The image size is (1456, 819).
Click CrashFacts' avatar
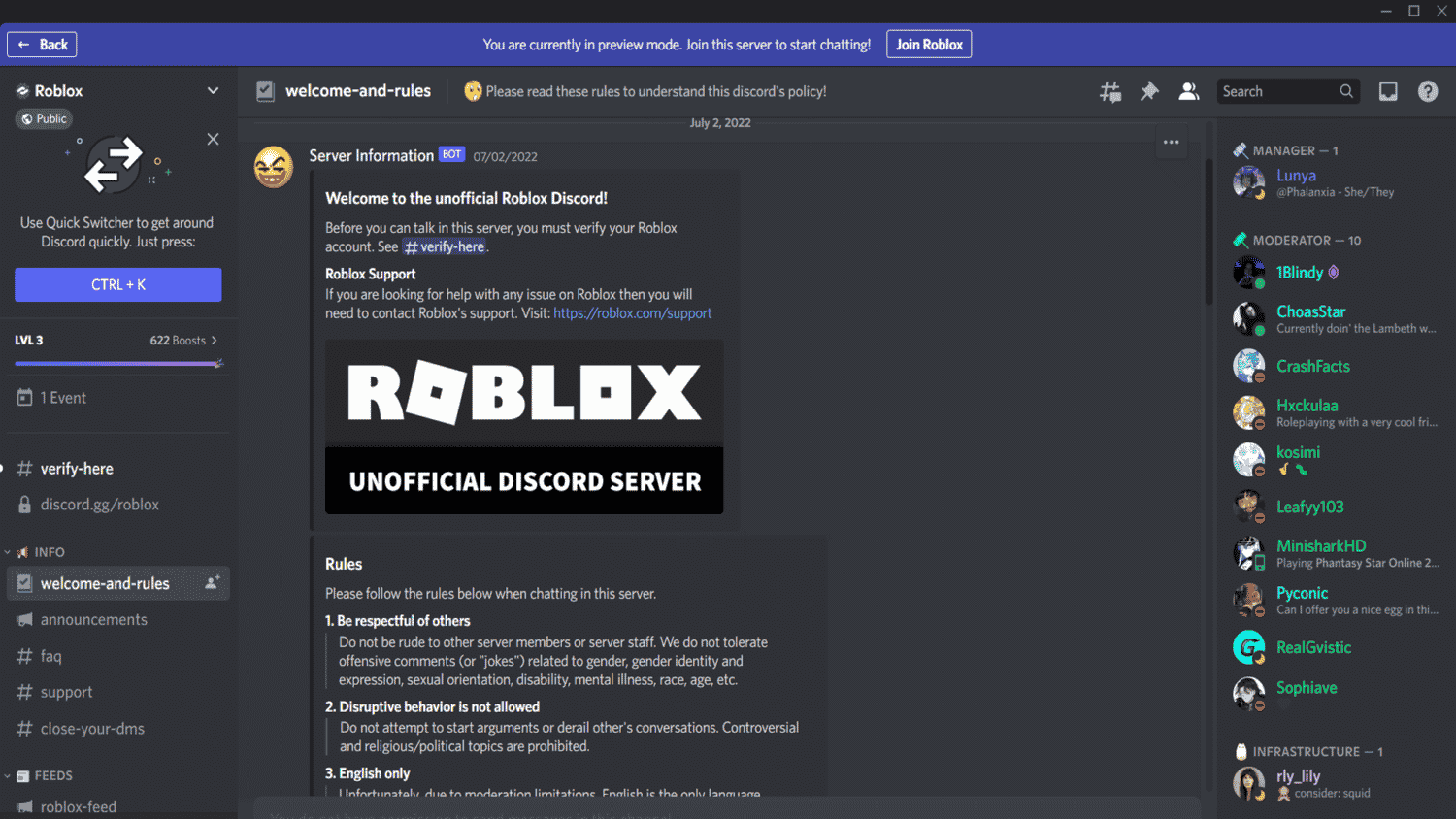[1248, 366]
